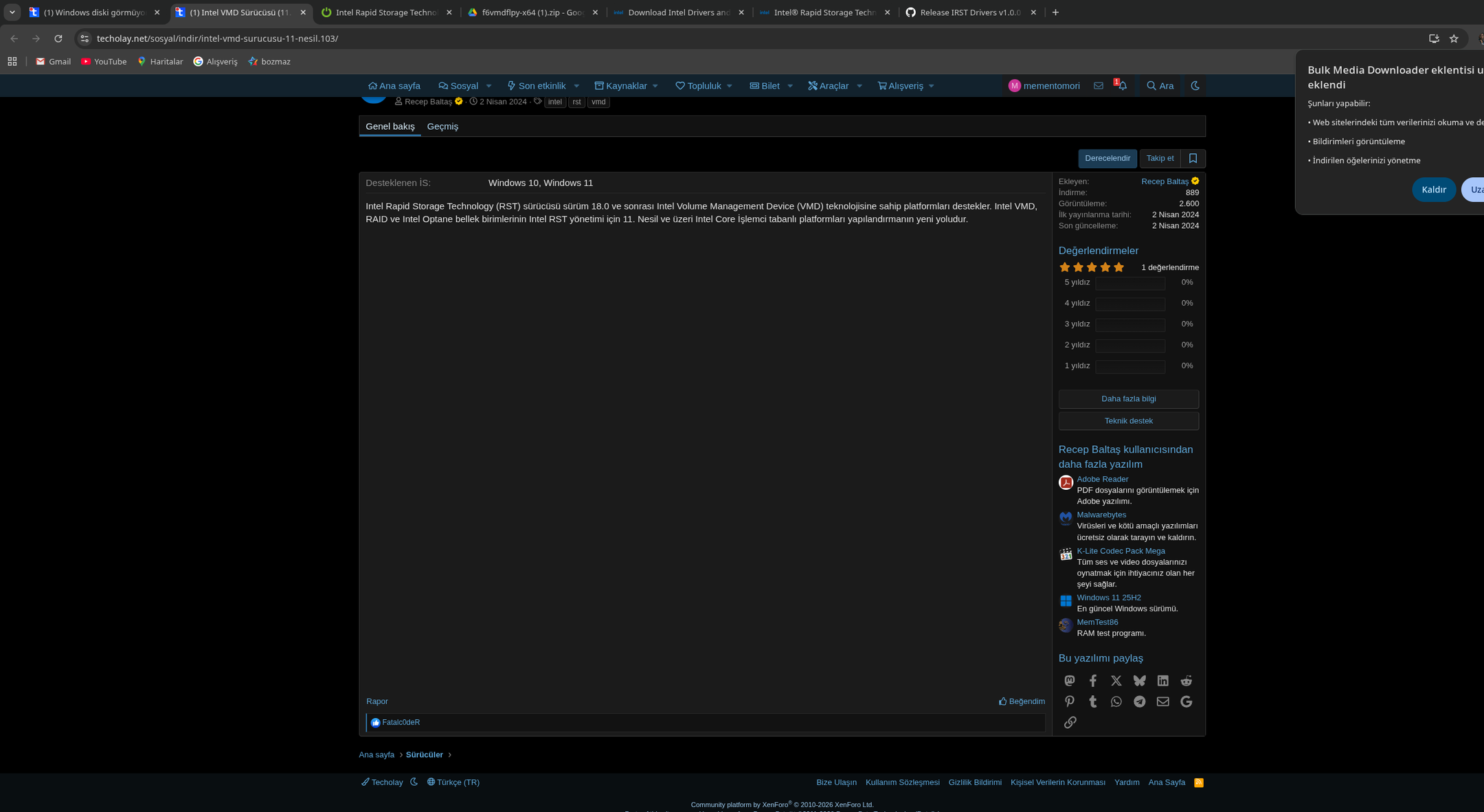Expand Bilet dropdown arrow

(790, 86)
